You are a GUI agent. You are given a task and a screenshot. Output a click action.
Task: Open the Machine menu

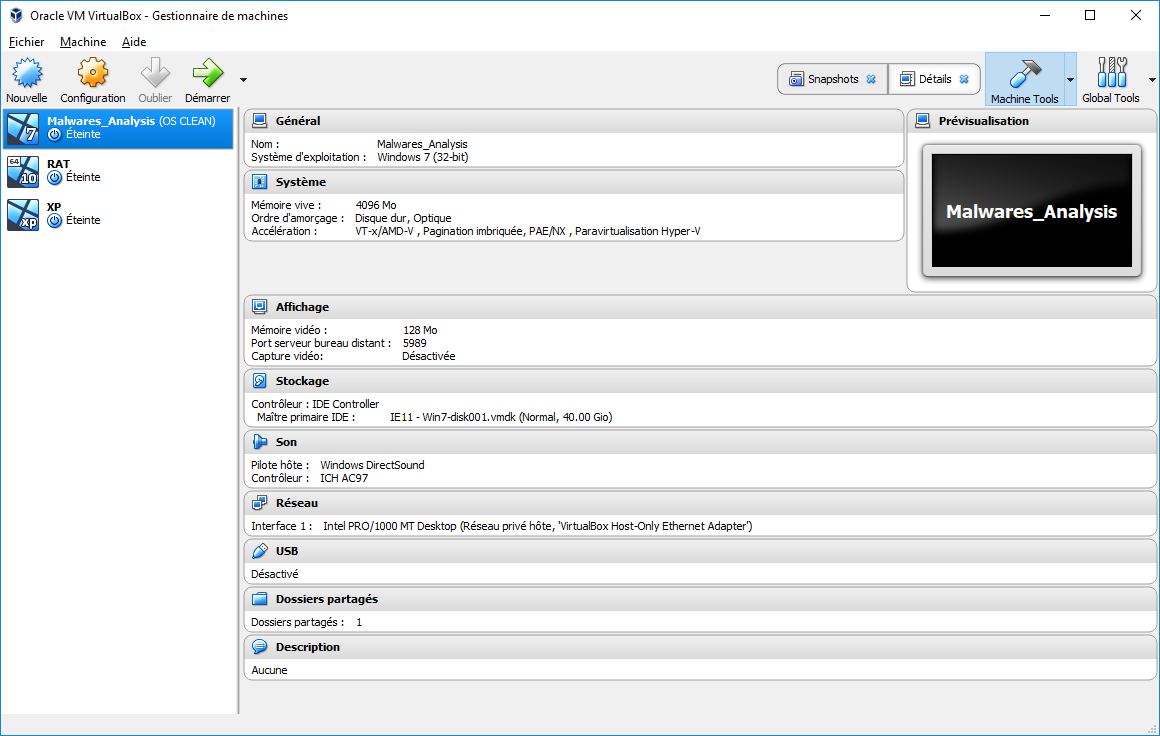82,42
